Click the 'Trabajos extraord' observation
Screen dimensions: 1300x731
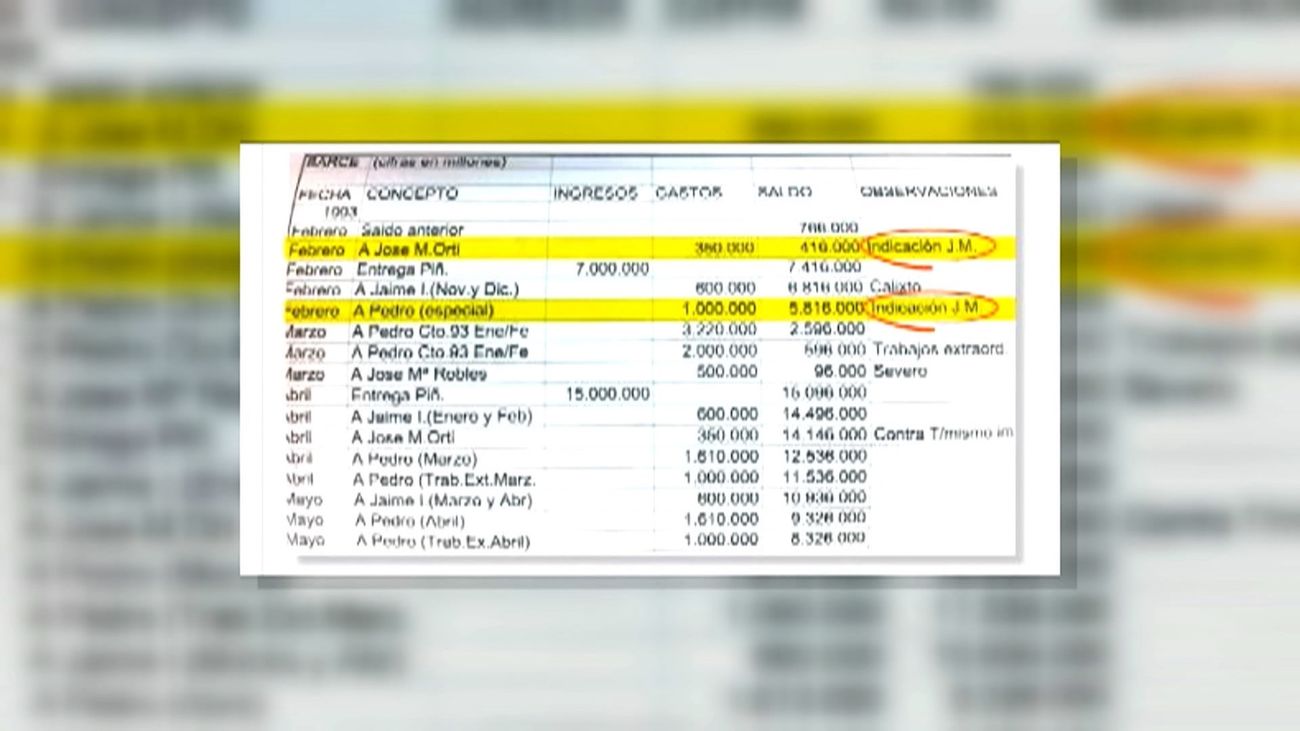pyautogui.click(x=937, y=349)
